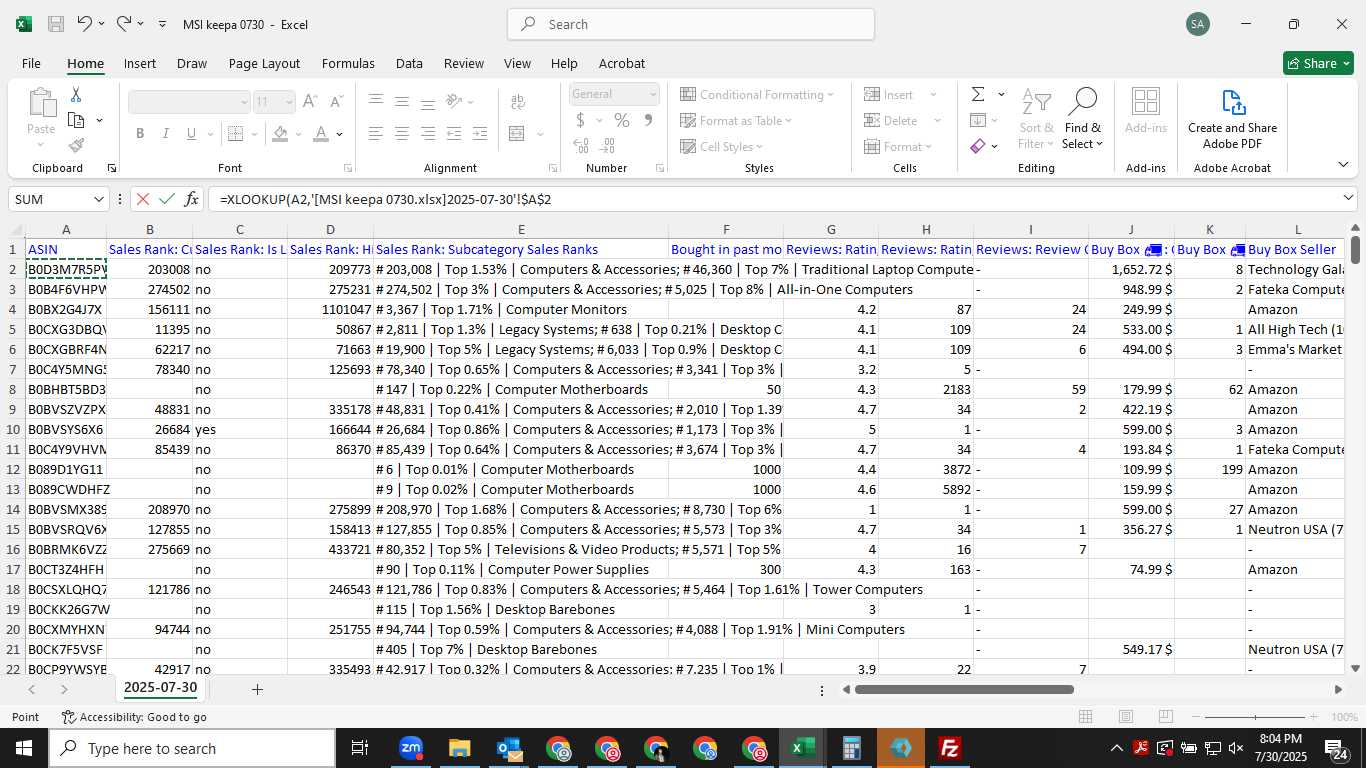Viewport: 1366px width, 768px height.
Task: Toggle Top Align in Alignment group
Action: tap(376, 101)
